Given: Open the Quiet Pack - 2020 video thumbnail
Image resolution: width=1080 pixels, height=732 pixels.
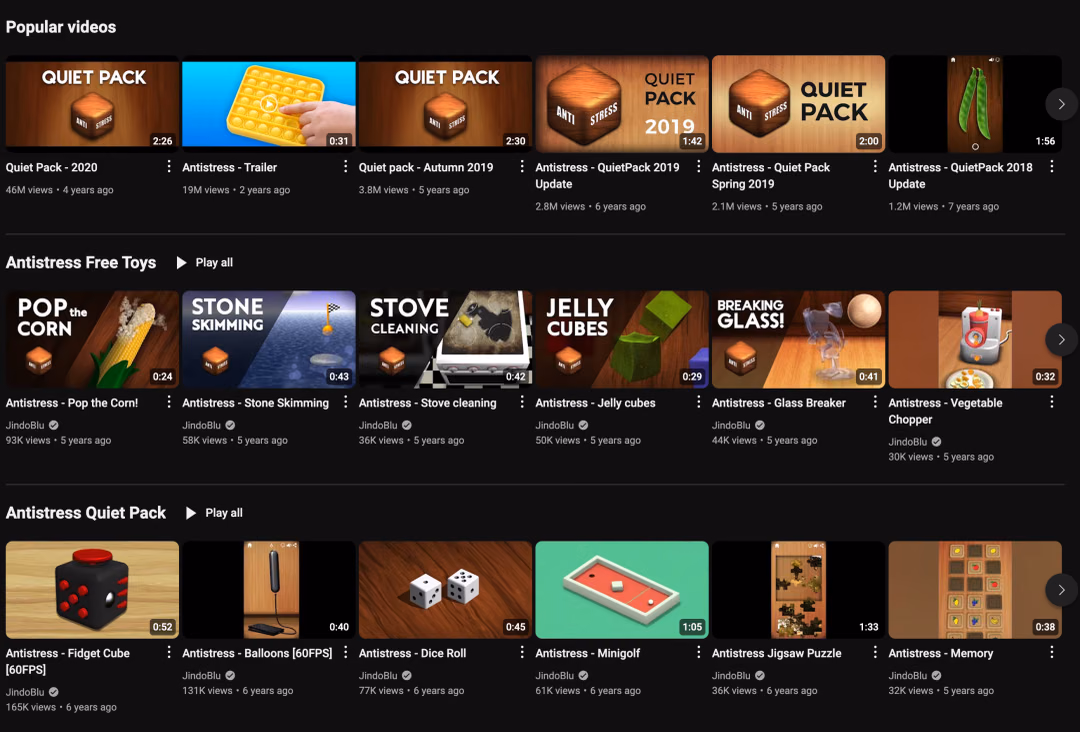Looking at the screenshot, I should click(x=92, y=104).
